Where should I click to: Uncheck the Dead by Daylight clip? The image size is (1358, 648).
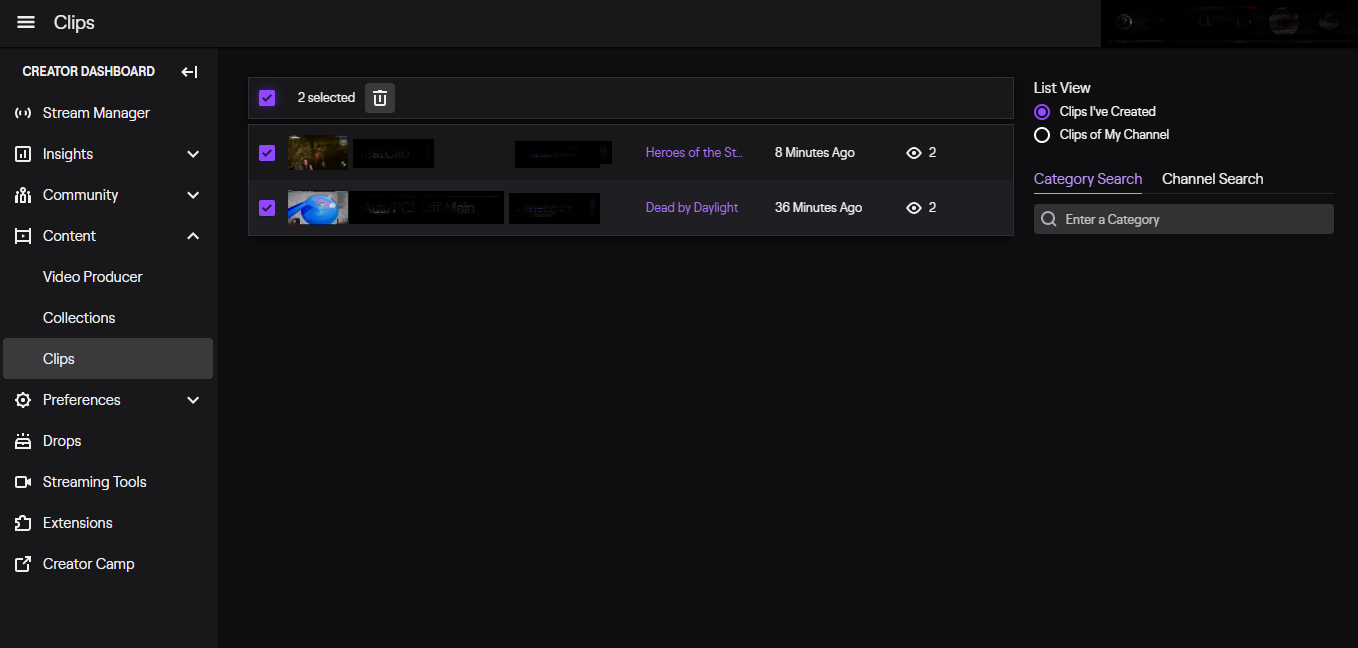[267, 208]
